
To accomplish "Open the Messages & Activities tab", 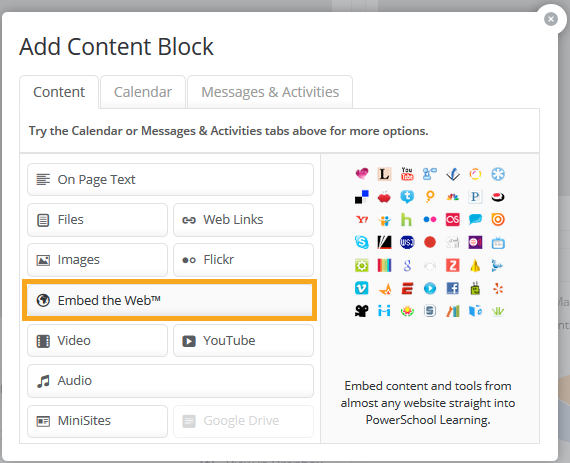I will pos(270,92).
